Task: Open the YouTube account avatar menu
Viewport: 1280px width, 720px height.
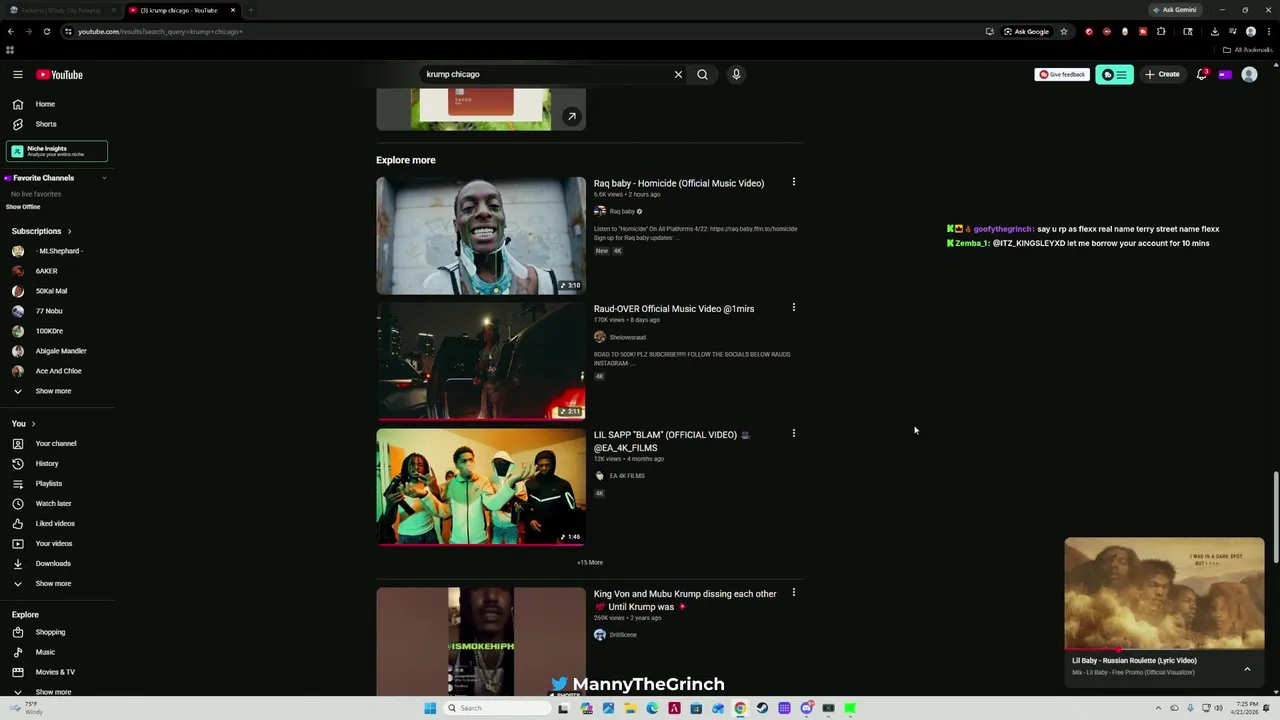Action: [x=1249, y=74]
